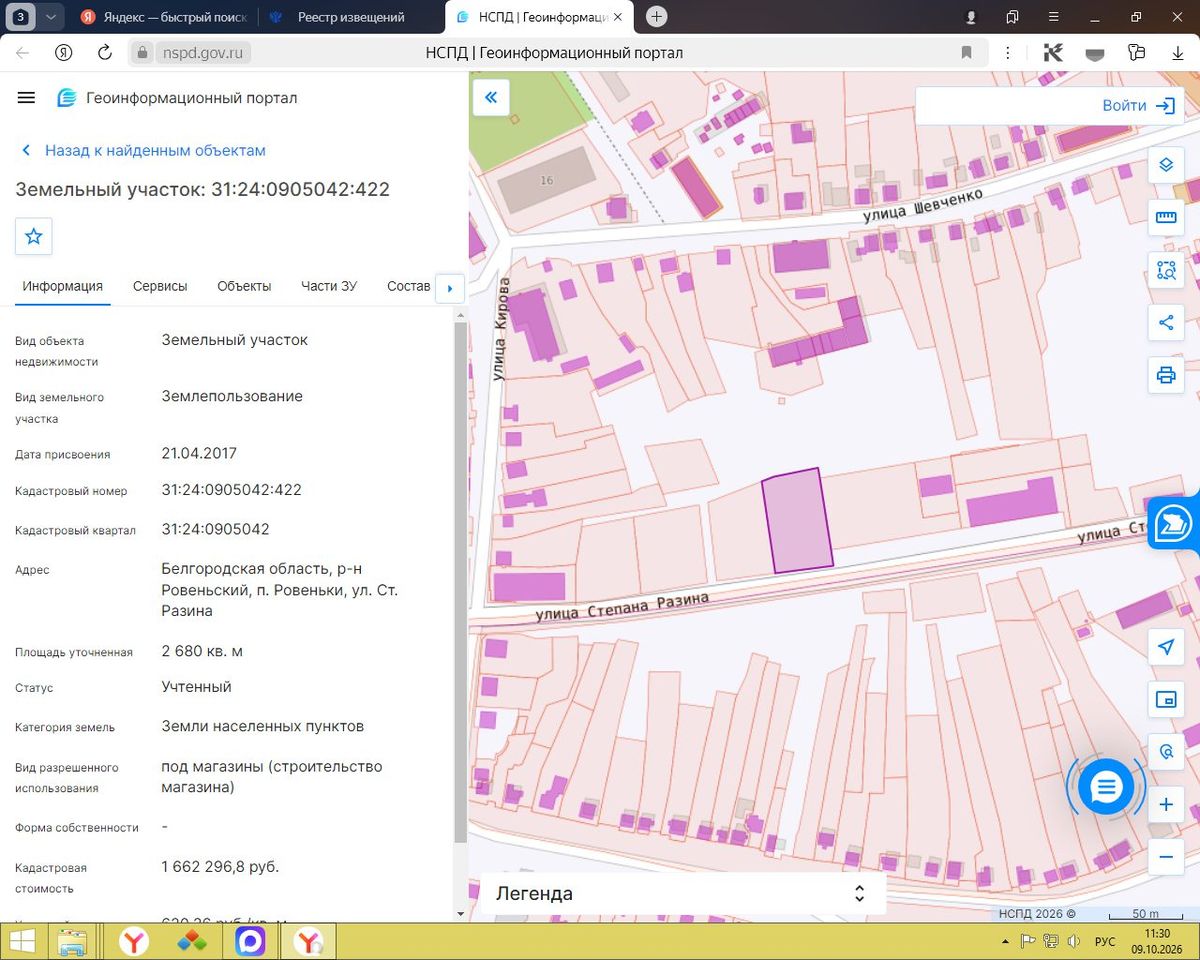The image size is (1200, 960).
Task: Open the chat support bubble
Action: [x=1105, y=787]
